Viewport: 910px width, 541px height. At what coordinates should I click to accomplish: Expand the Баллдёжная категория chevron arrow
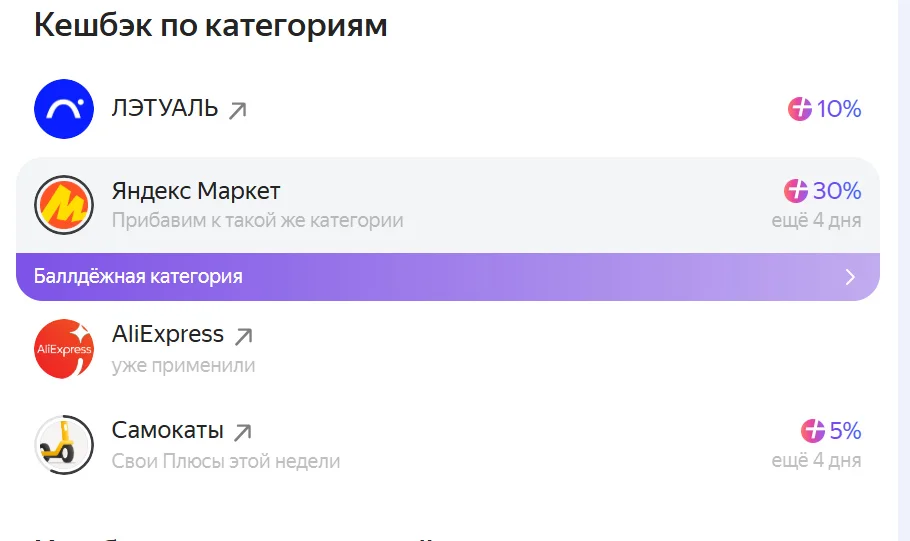(850, 277)
